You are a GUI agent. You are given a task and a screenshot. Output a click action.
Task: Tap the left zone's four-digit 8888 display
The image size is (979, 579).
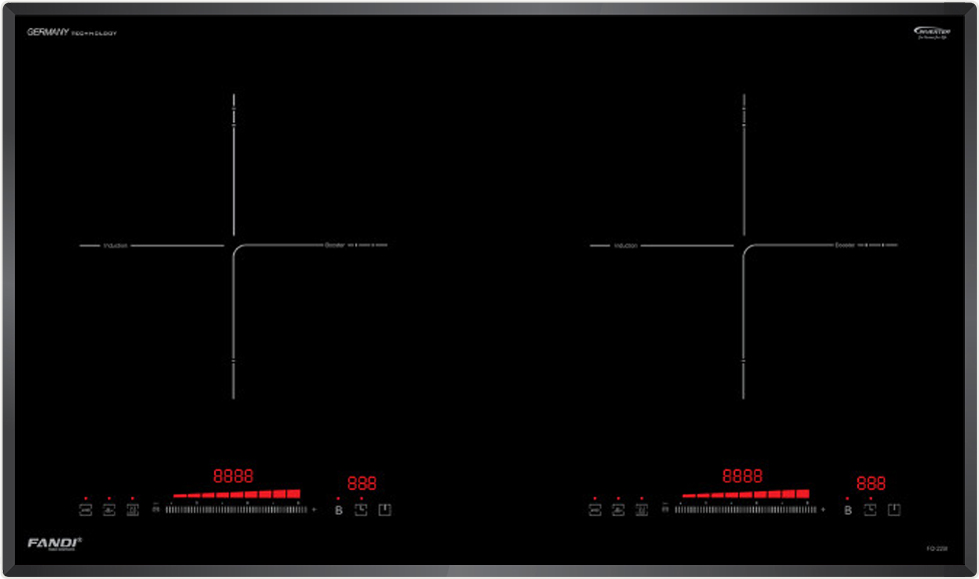point(233,476)
